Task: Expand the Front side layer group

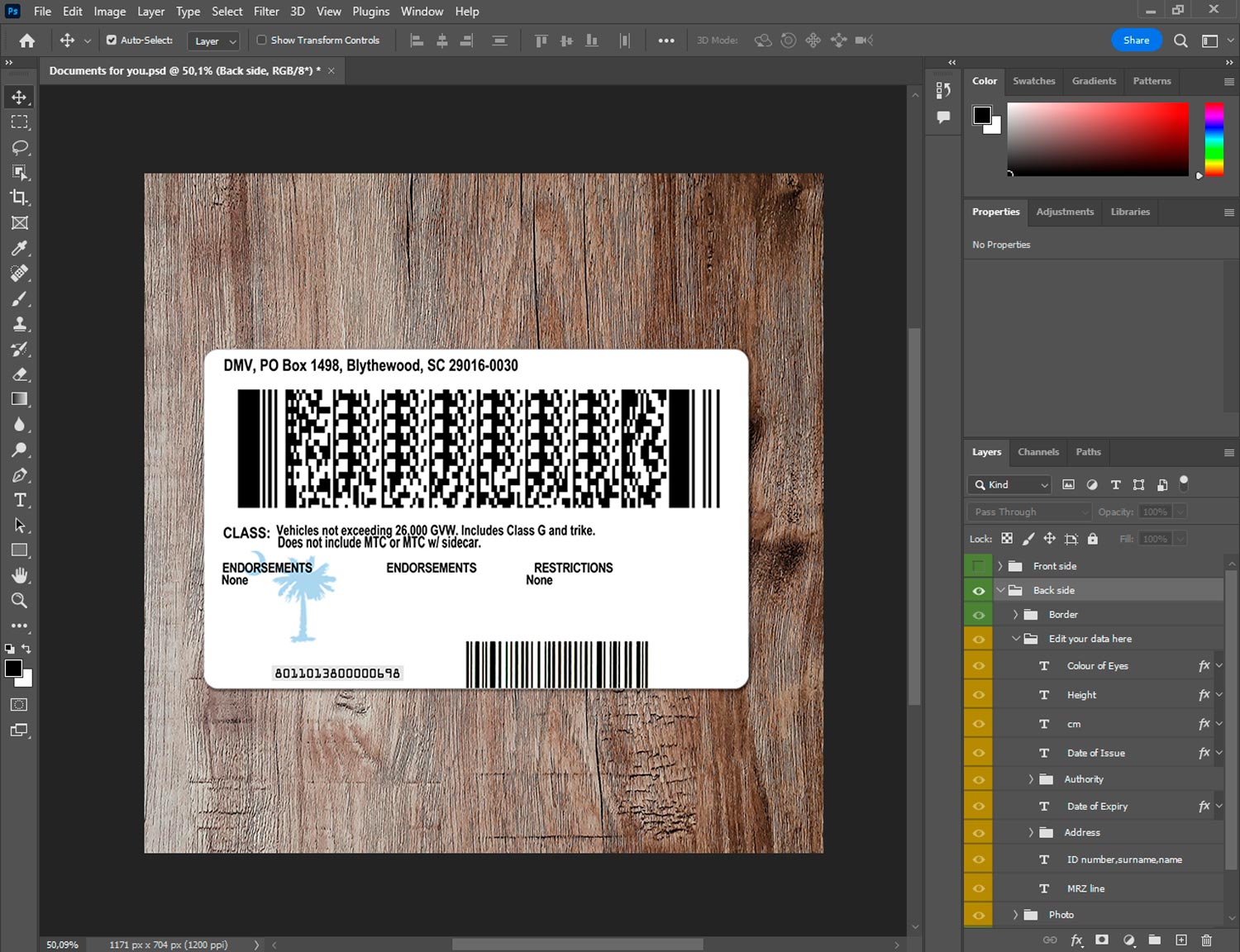Action: coord(999,566)
